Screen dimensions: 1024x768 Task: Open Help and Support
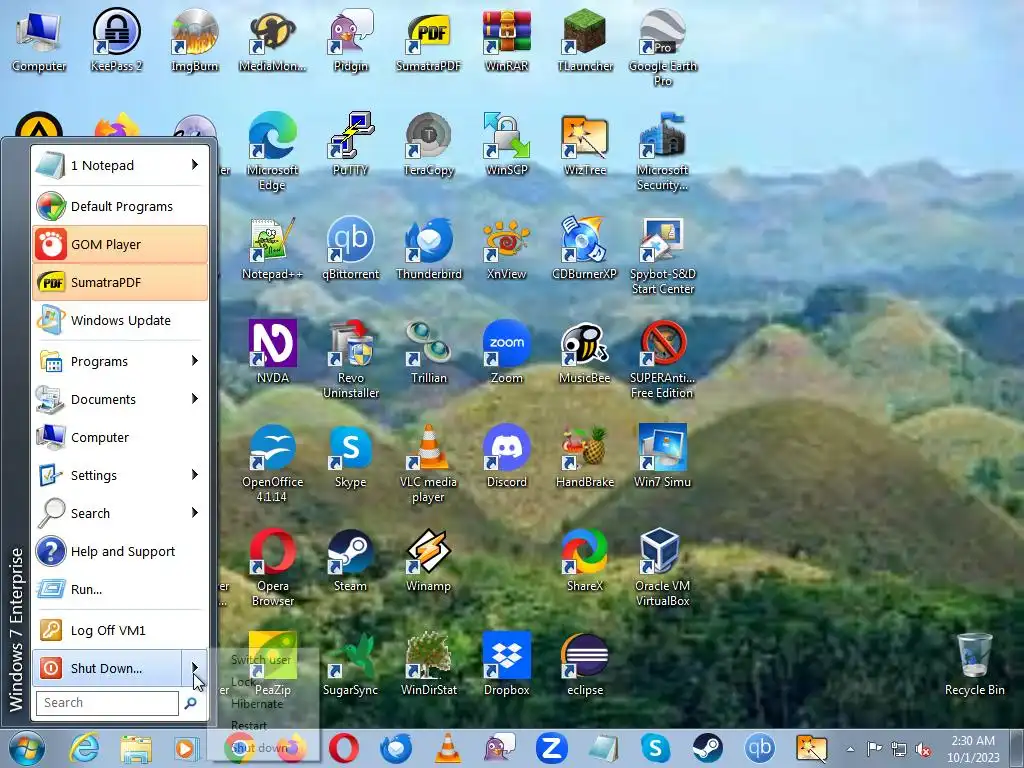coord(120,551)
